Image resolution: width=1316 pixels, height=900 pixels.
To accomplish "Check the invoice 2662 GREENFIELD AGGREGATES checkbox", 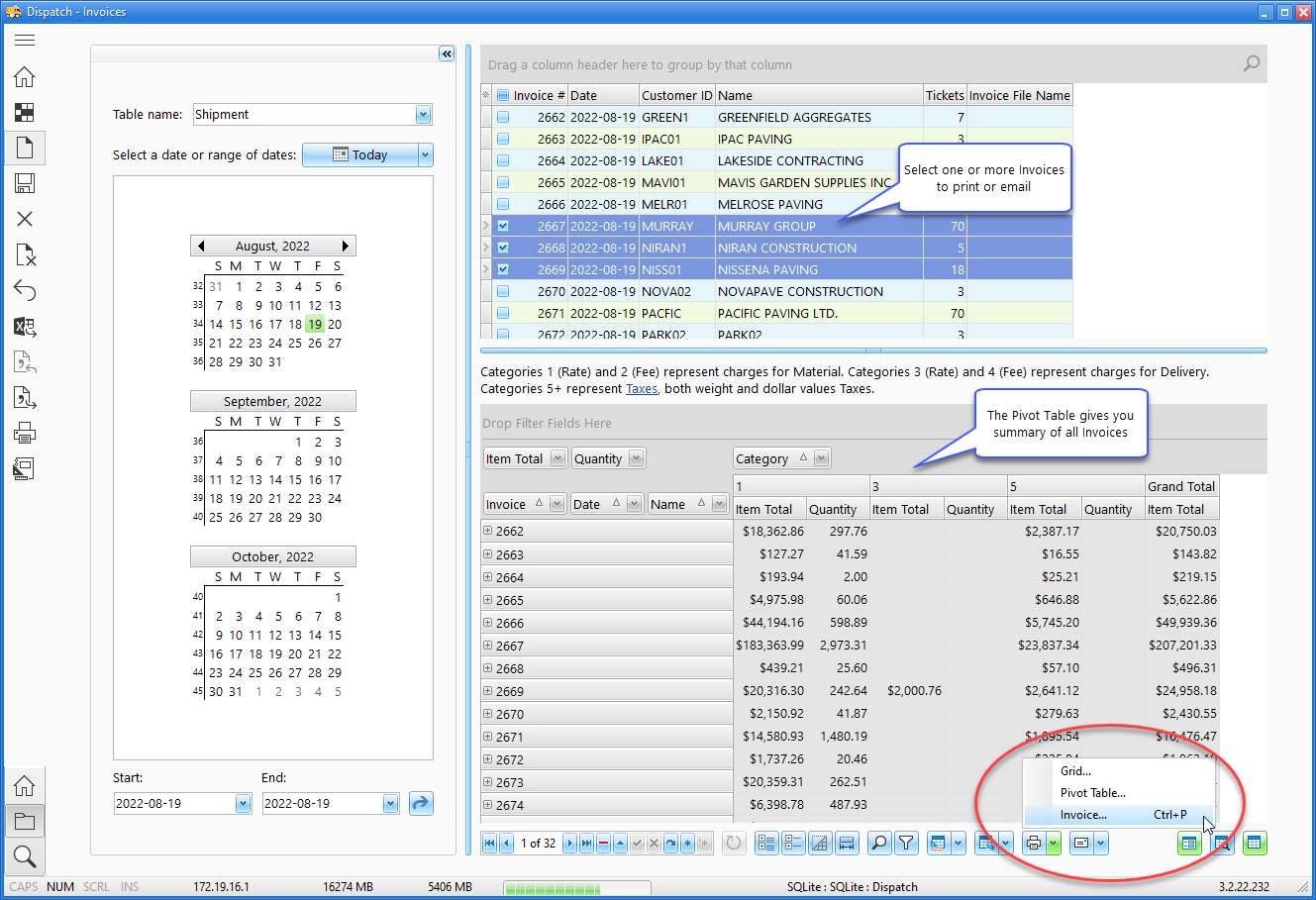I will coord(503,117).
